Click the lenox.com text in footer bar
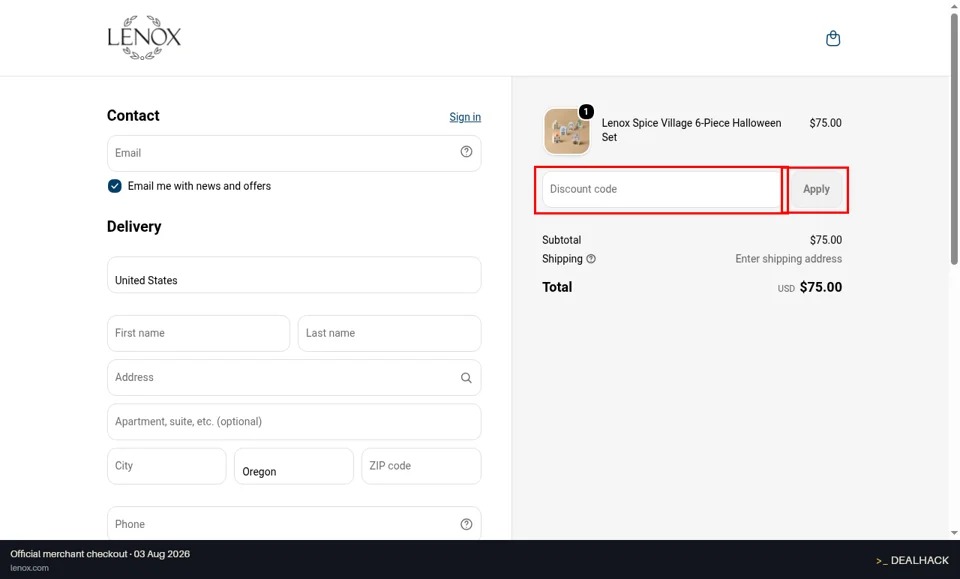960x579 pixels. click(29, 568)
